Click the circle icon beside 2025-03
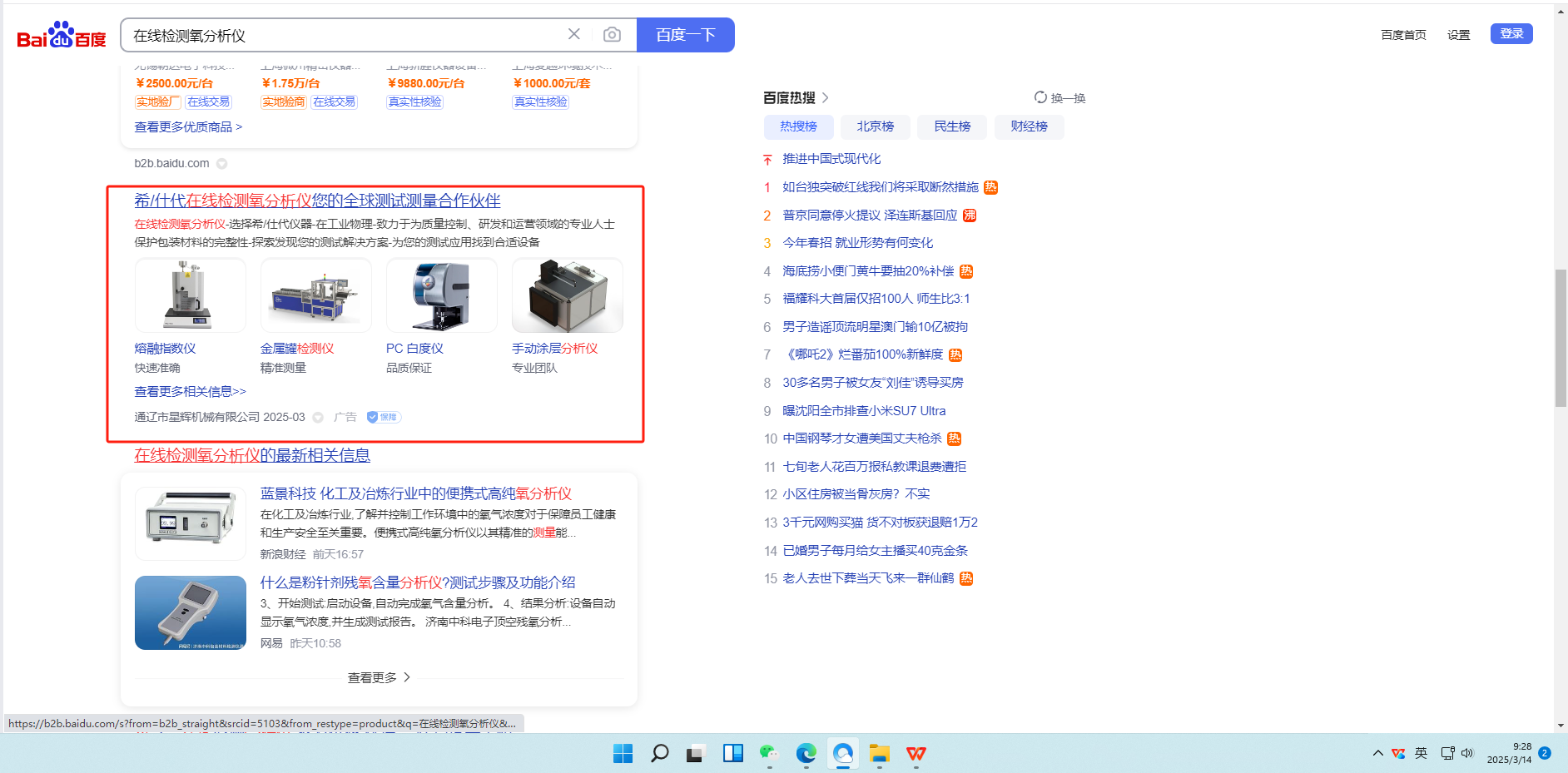The image size is (1568, 773). (318, 417)
